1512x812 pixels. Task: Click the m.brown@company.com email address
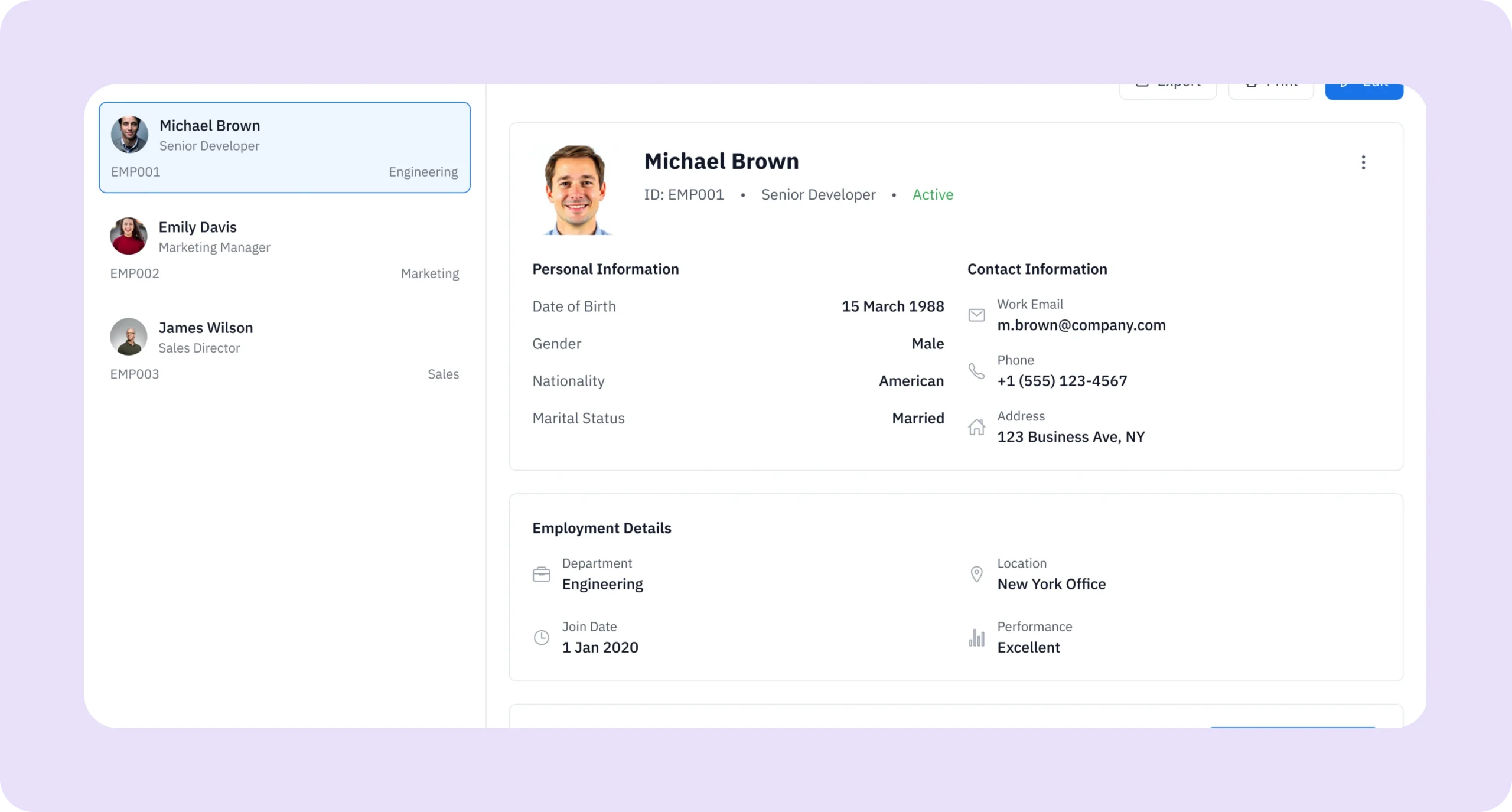[x=1081, y=325]
